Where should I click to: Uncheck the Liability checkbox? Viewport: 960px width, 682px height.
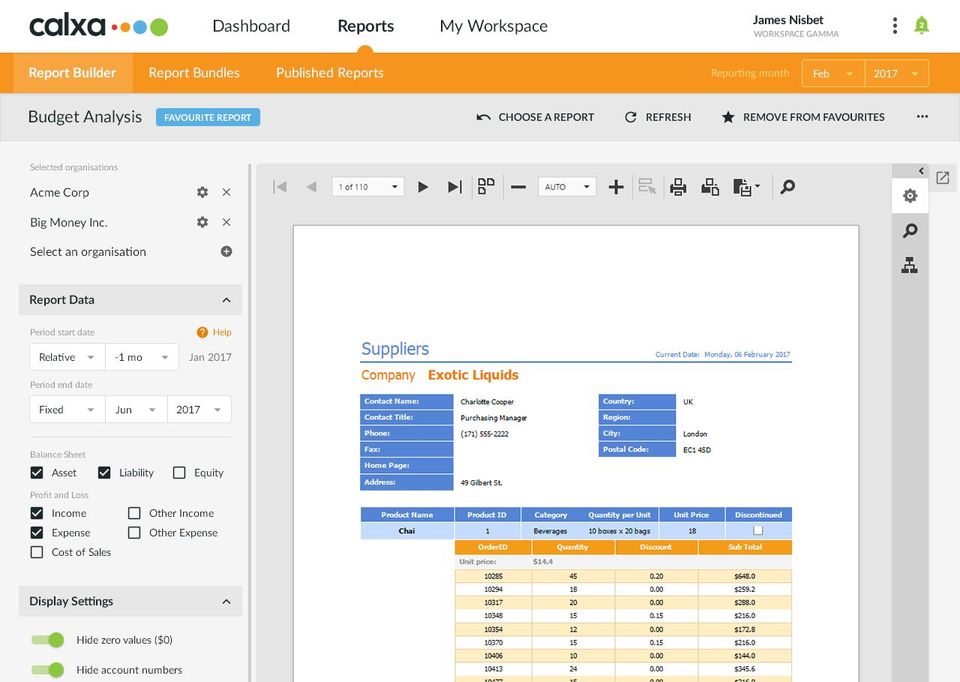pos(104,473)
